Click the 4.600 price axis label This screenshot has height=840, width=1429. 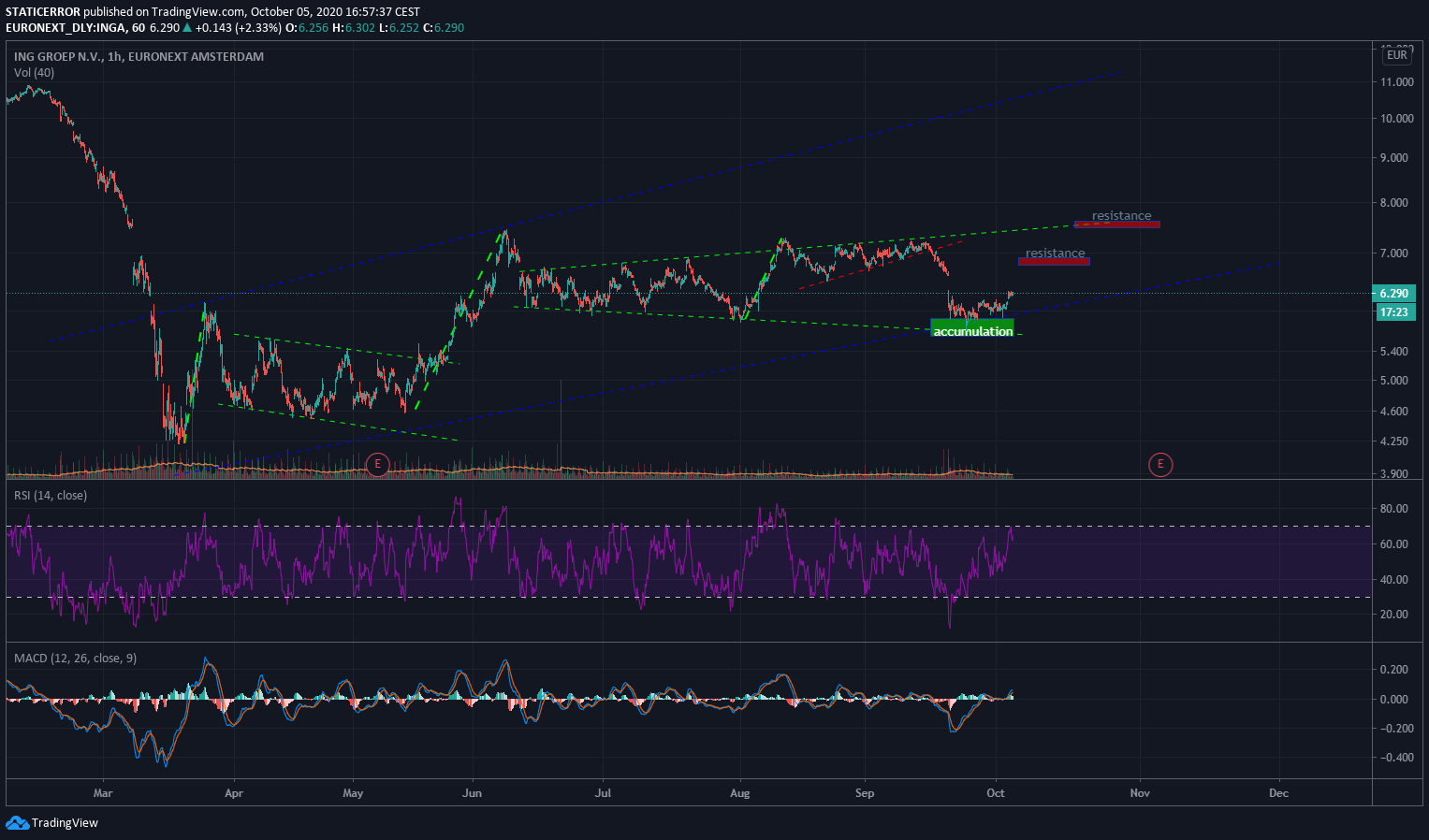click(1396, 412)
